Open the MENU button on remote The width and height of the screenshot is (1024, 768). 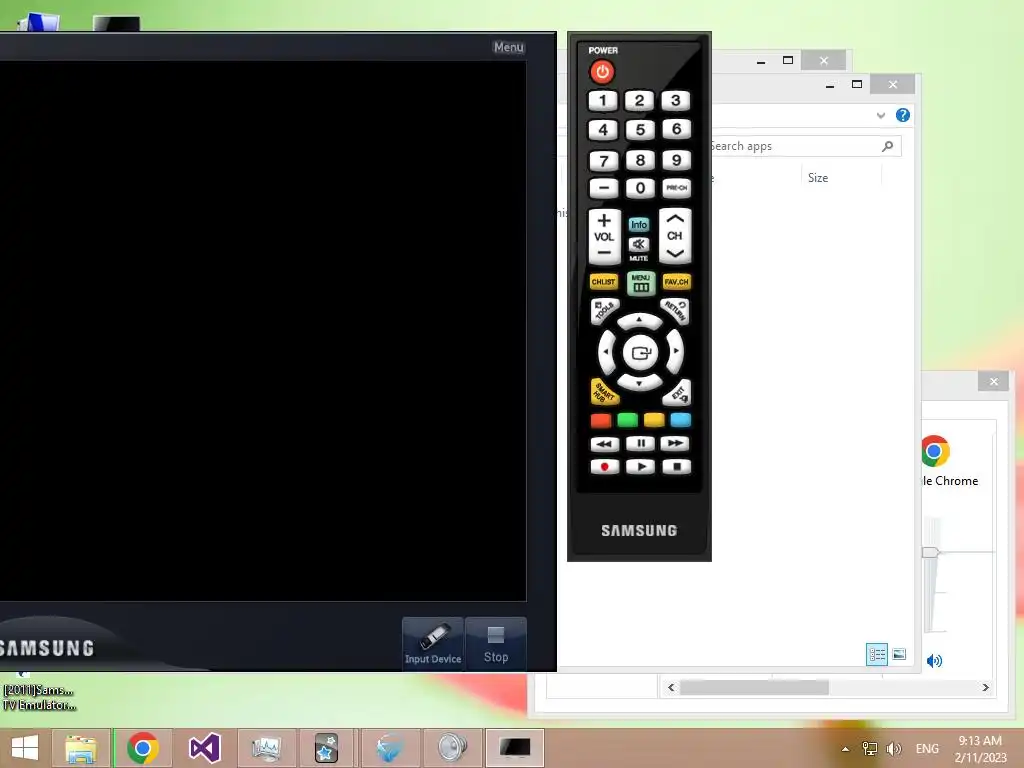[641, 283]
